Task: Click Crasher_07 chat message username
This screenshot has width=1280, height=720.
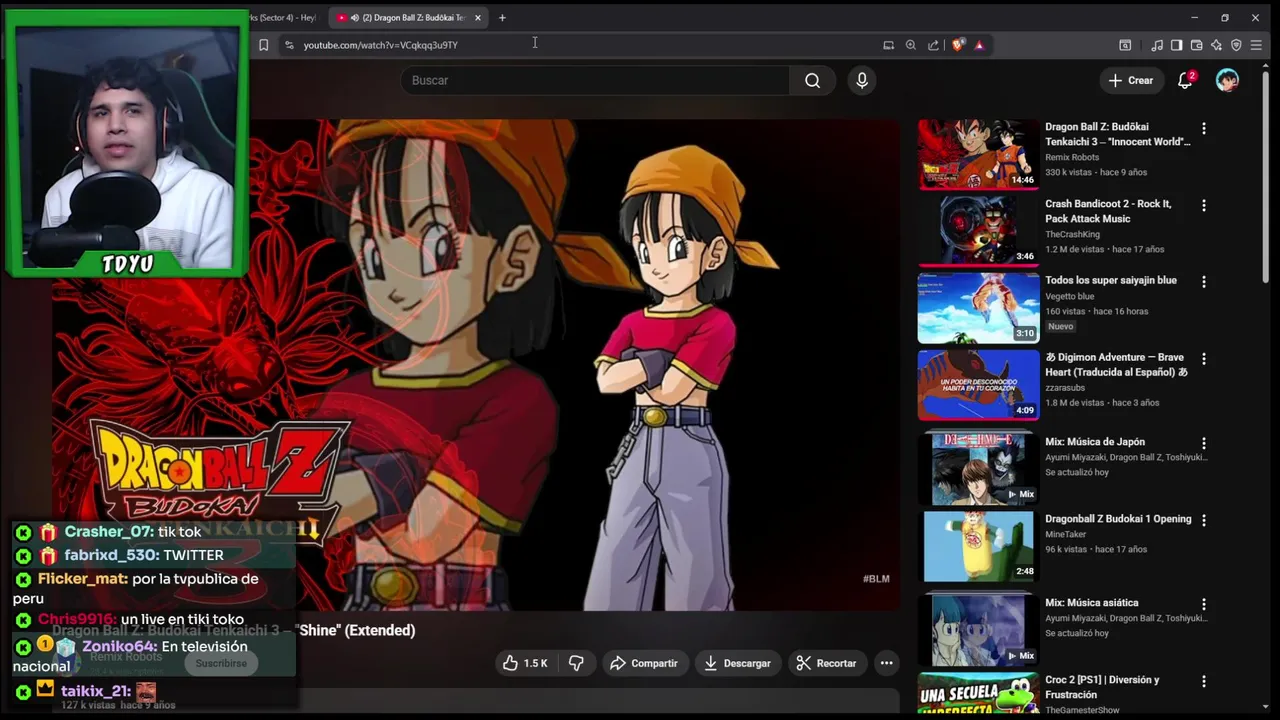Action: tap(109, 532)
